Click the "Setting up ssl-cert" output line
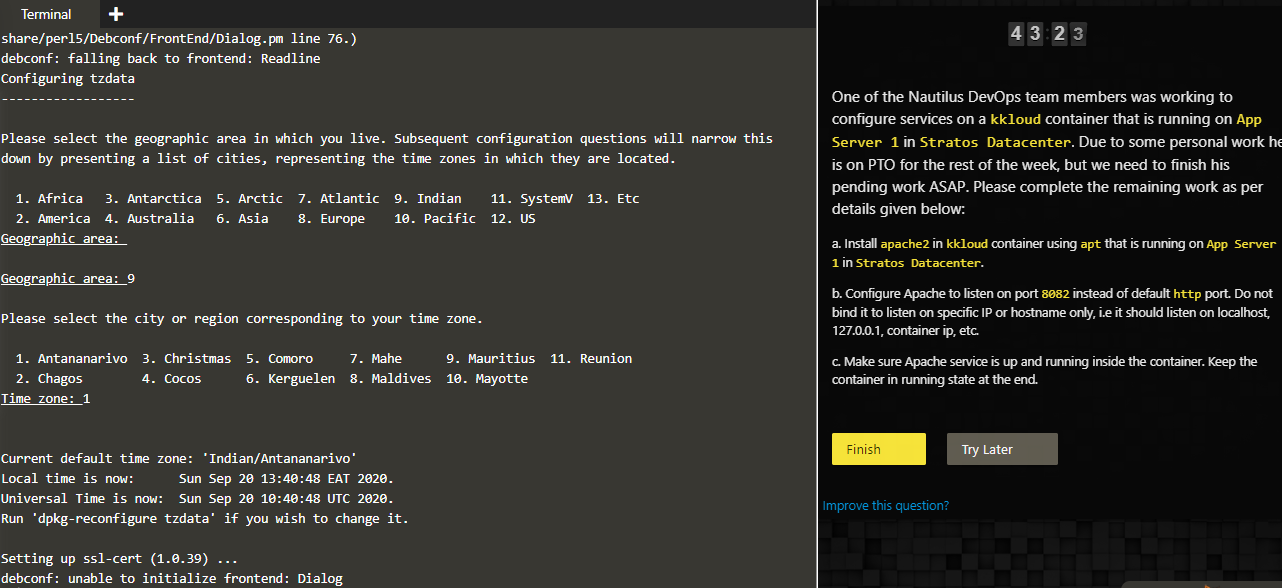 [x=120, y=559]
